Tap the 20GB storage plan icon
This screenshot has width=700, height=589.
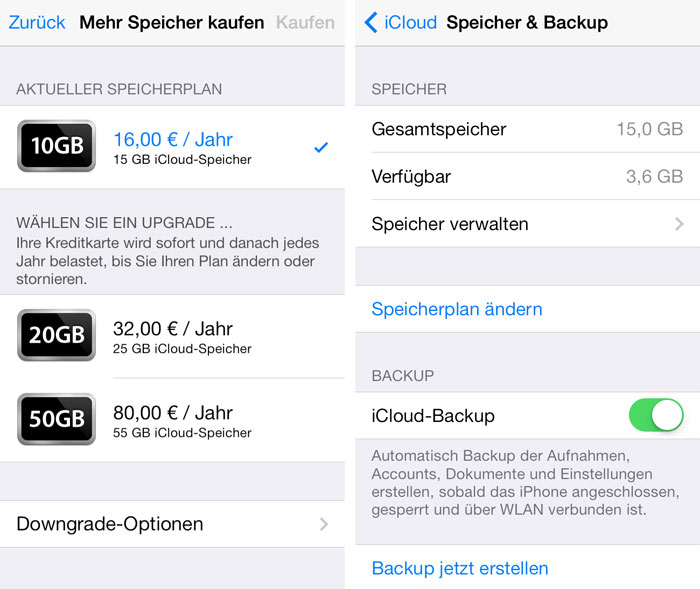56,335
